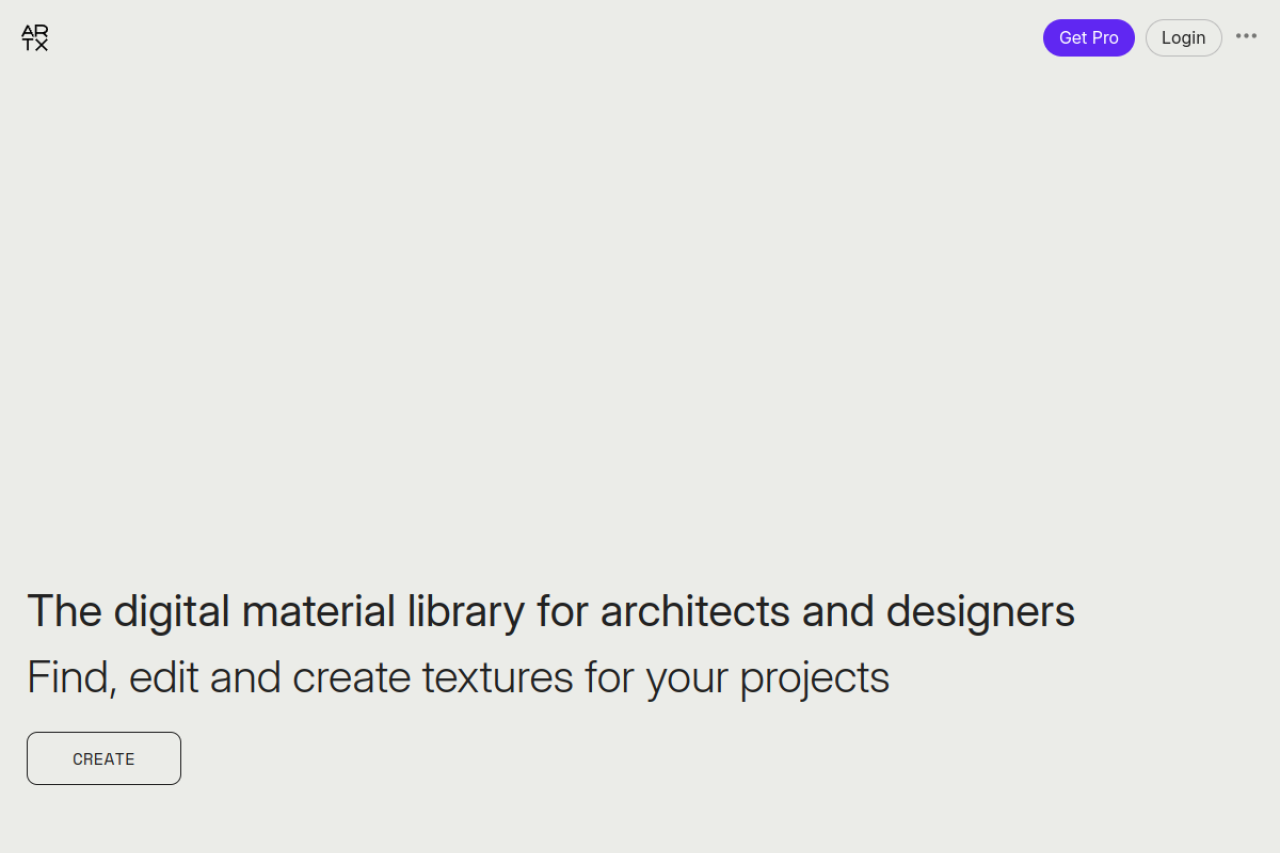Click the ARTX logo icon
The height and width of the screenshot is (853, 1280).
tap(35, 38)
